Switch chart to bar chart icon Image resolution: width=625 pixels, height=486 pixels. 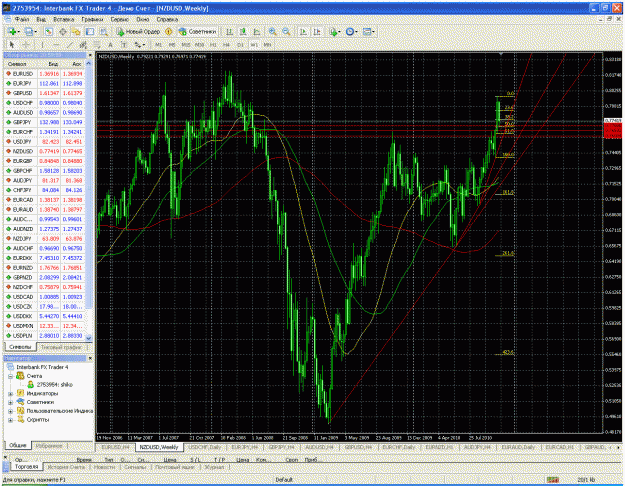pyautogui.click(x=229, y=31)
